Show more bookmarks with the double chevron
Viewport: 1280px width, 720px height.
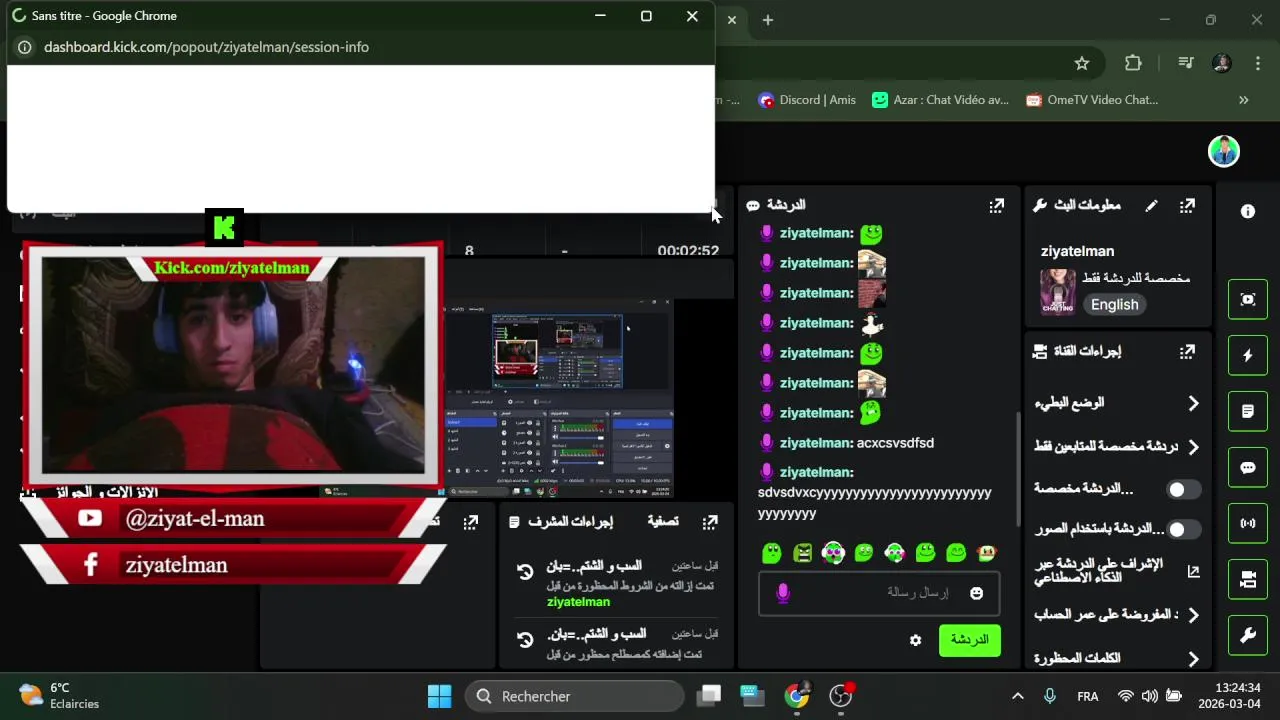point(1244,100)
